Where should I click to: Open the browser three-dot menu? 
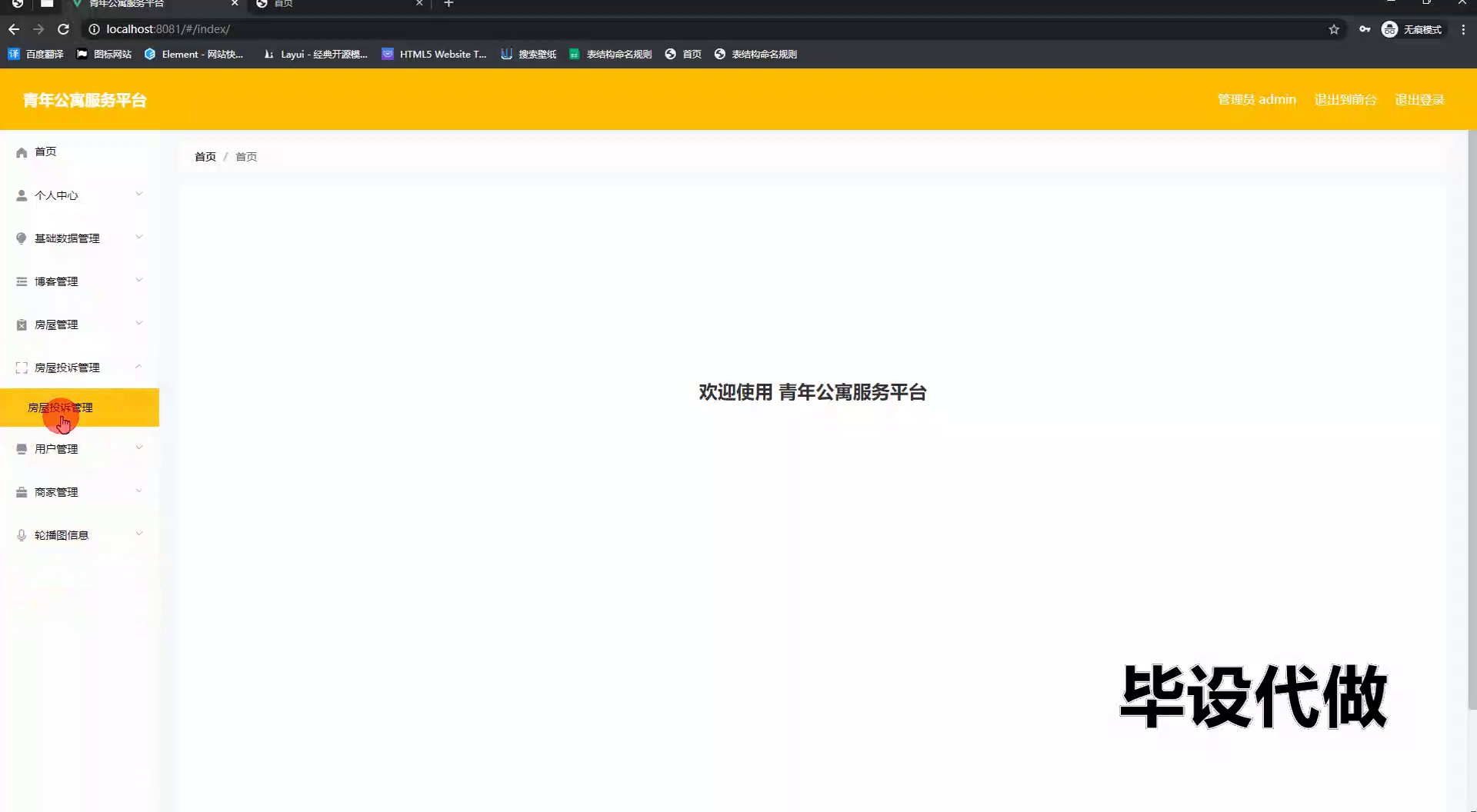1463,29
